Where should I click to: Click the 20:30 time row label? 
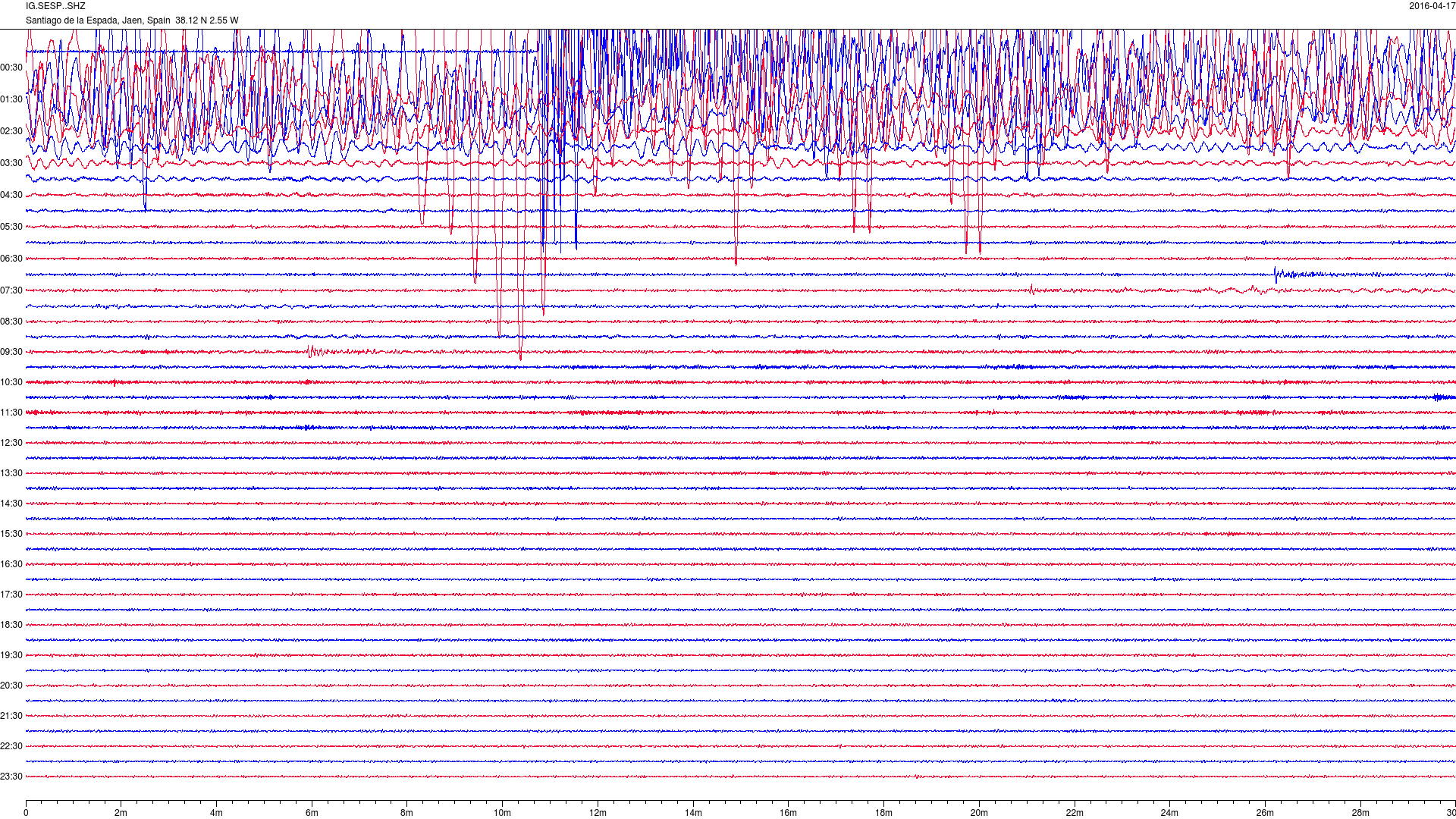point(11,686)
